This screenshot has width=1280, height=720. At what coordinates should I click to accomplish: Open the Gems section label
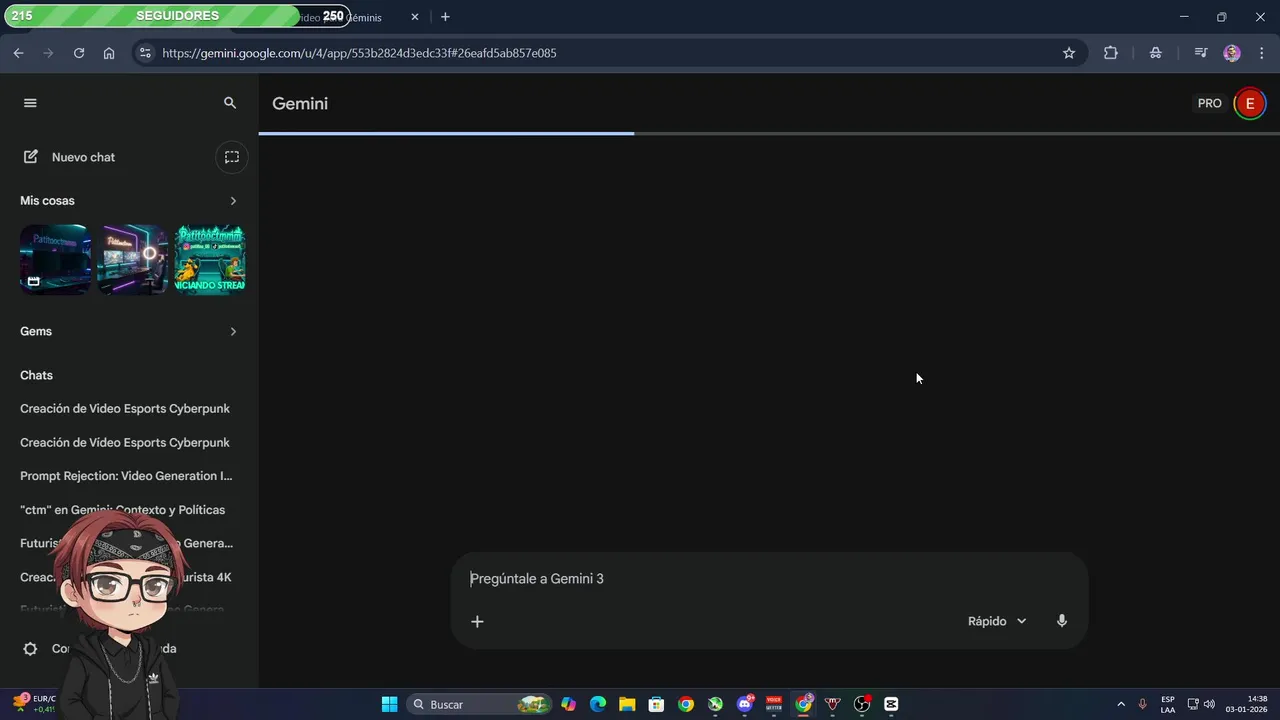click(x=36, y=332)
